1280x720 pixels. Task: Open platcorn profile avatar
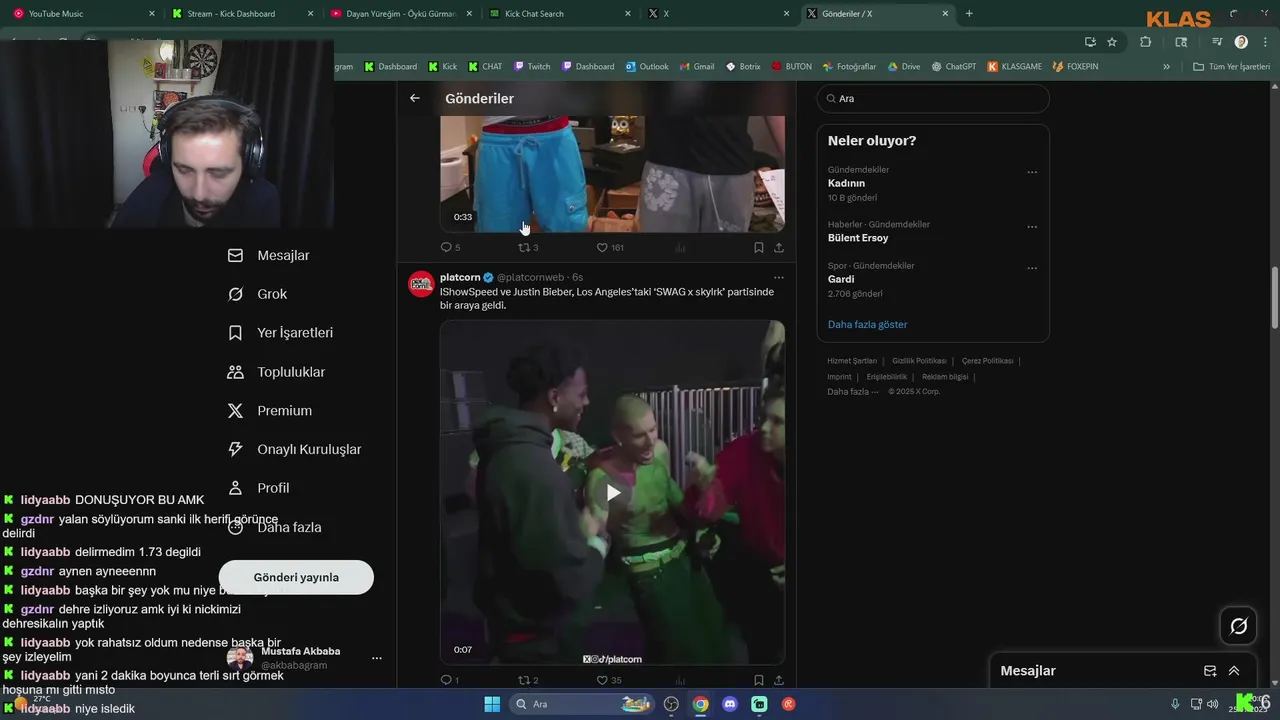[x=421, y=284]
